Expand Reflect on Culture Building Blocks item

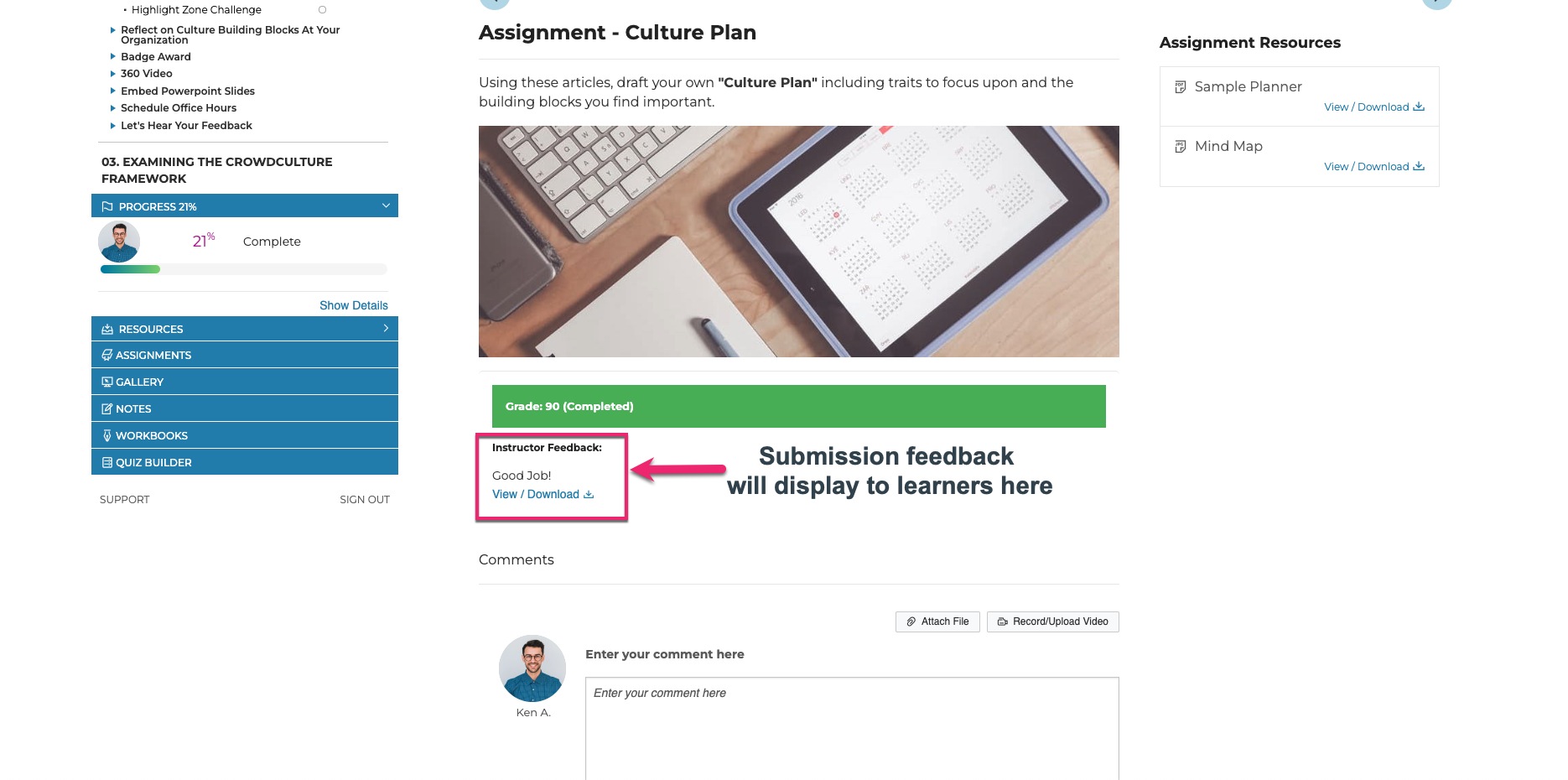(113, 30)
